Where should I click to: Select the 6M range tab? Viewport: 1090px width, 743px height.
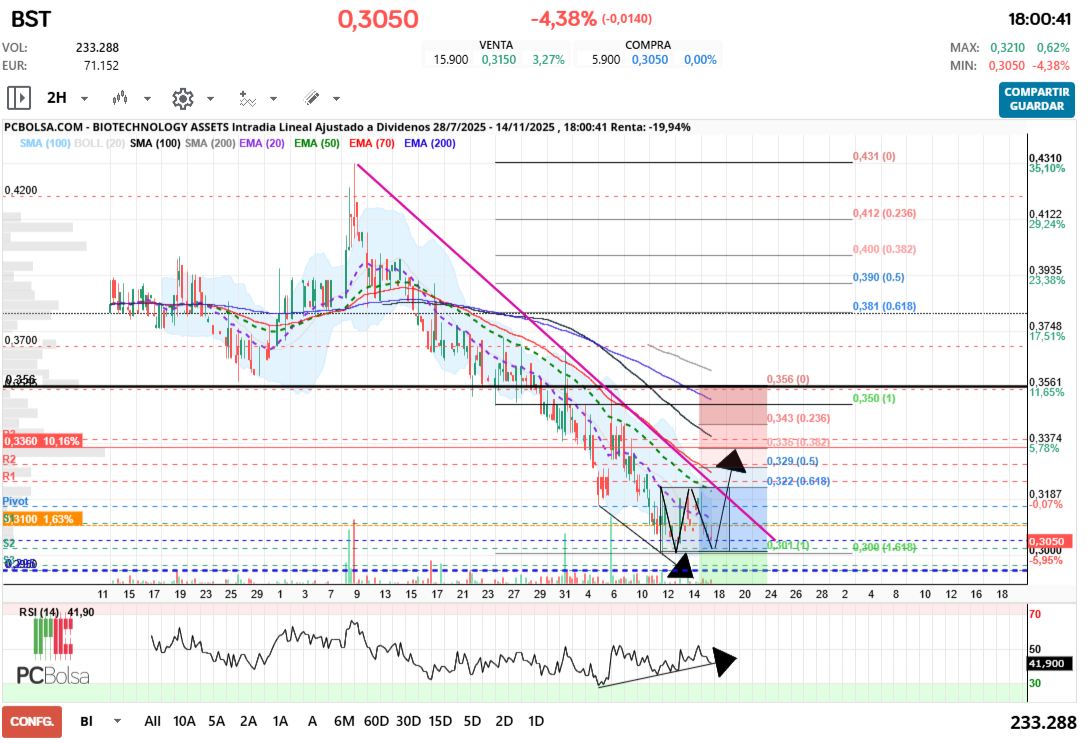[347, 720]
